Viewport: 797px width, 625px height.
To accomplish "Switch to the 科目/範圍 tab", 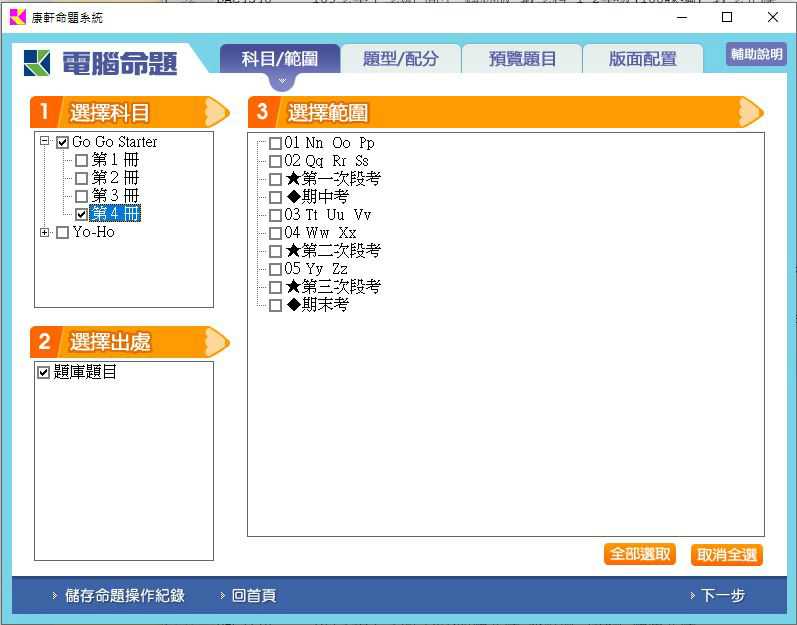I will point(280,58).
